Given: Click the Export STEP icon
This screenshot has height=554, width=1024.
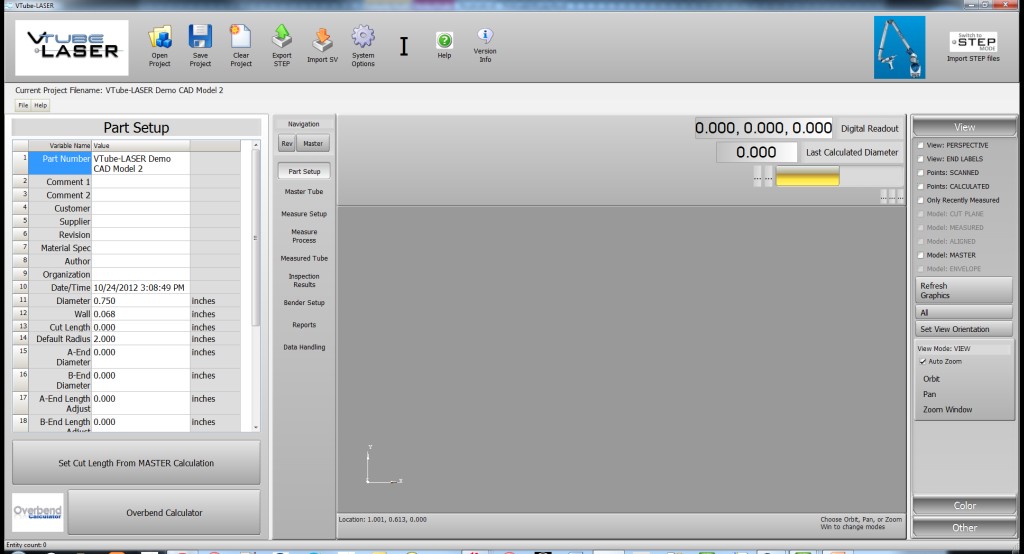Looking at the screenshot, I should (282, 39).
